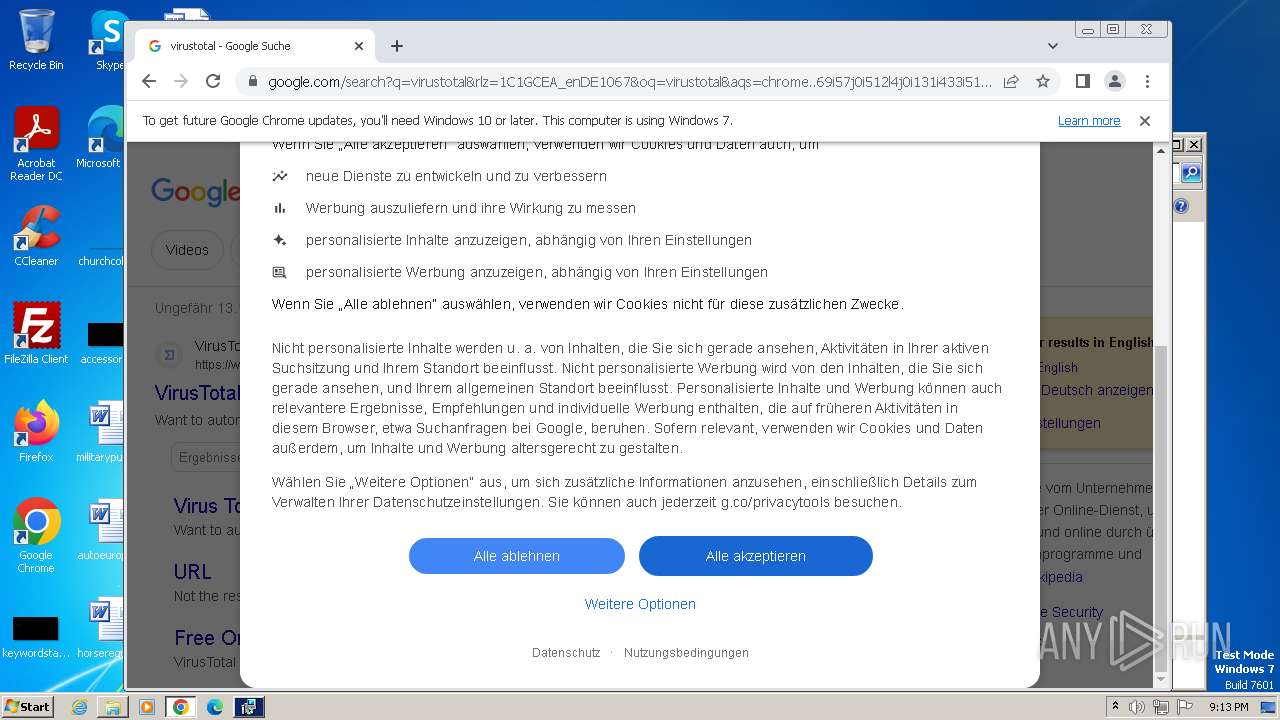Open FileZilla Client desktop icon
The width and height of the screenshot is (1280, 720).
click(x=36, y=333)
